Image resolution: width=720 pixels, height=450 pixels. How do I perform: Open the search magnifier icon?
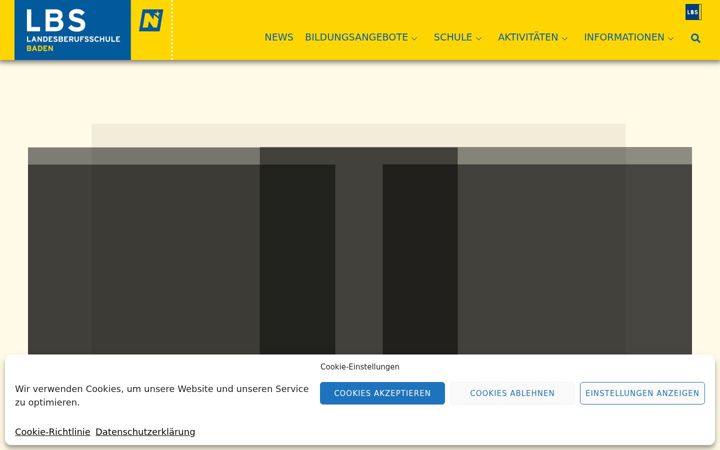pos(695,38)
